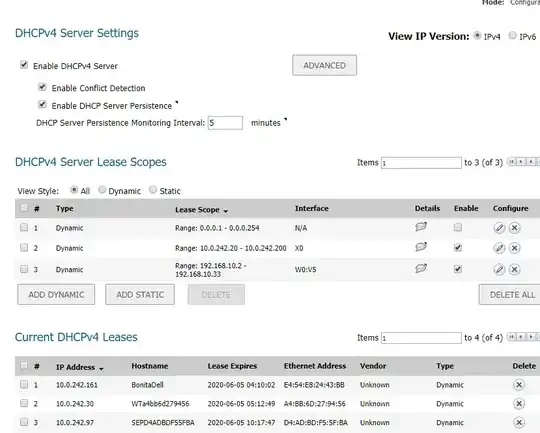Select all lease scopes header checkbox
Viewport: 540px width, 433px height.
tap(24, 208)
